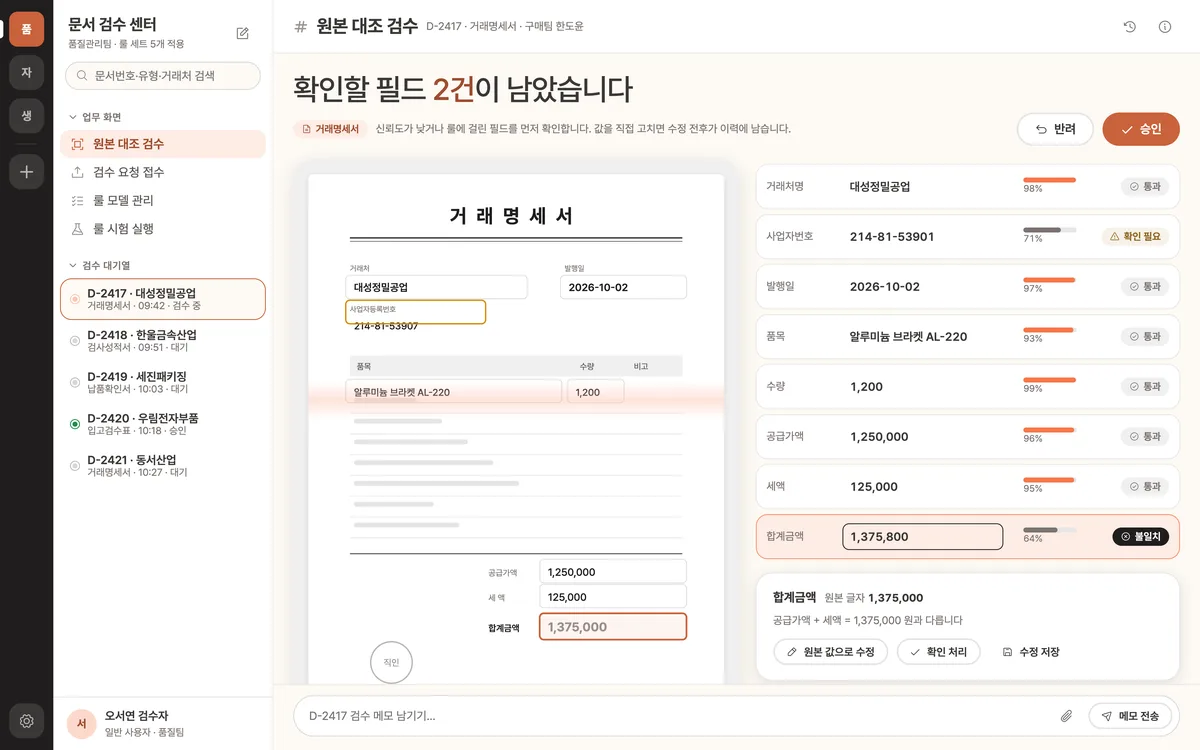Click the document's 공급가액 1,250,000 box
1200x750 pixels.
pos(613,572)
